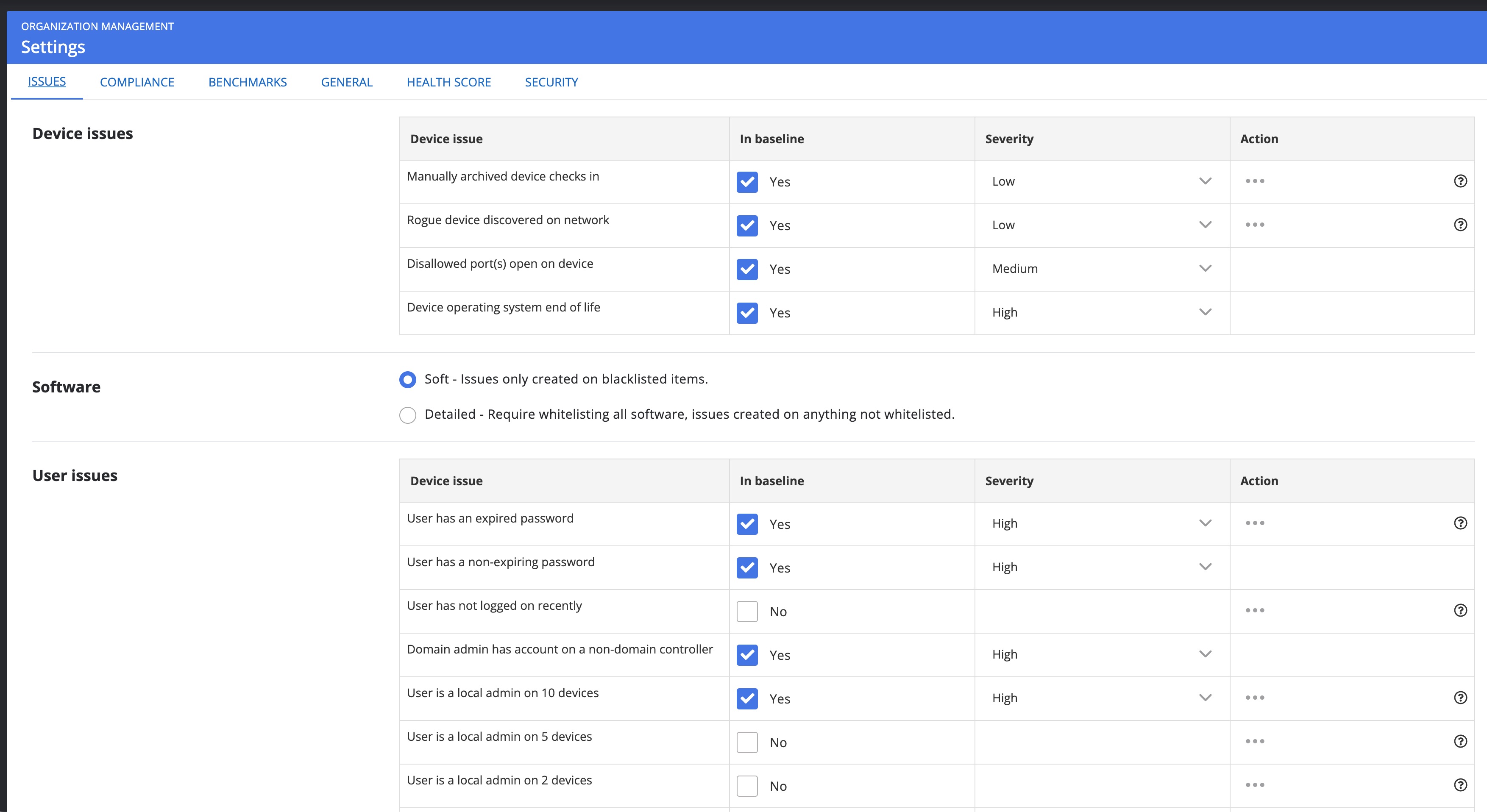Change severity of Device operating system end of life
Image resolution: width=1487 pixels, height=812 pixels.
[1205, 311]
